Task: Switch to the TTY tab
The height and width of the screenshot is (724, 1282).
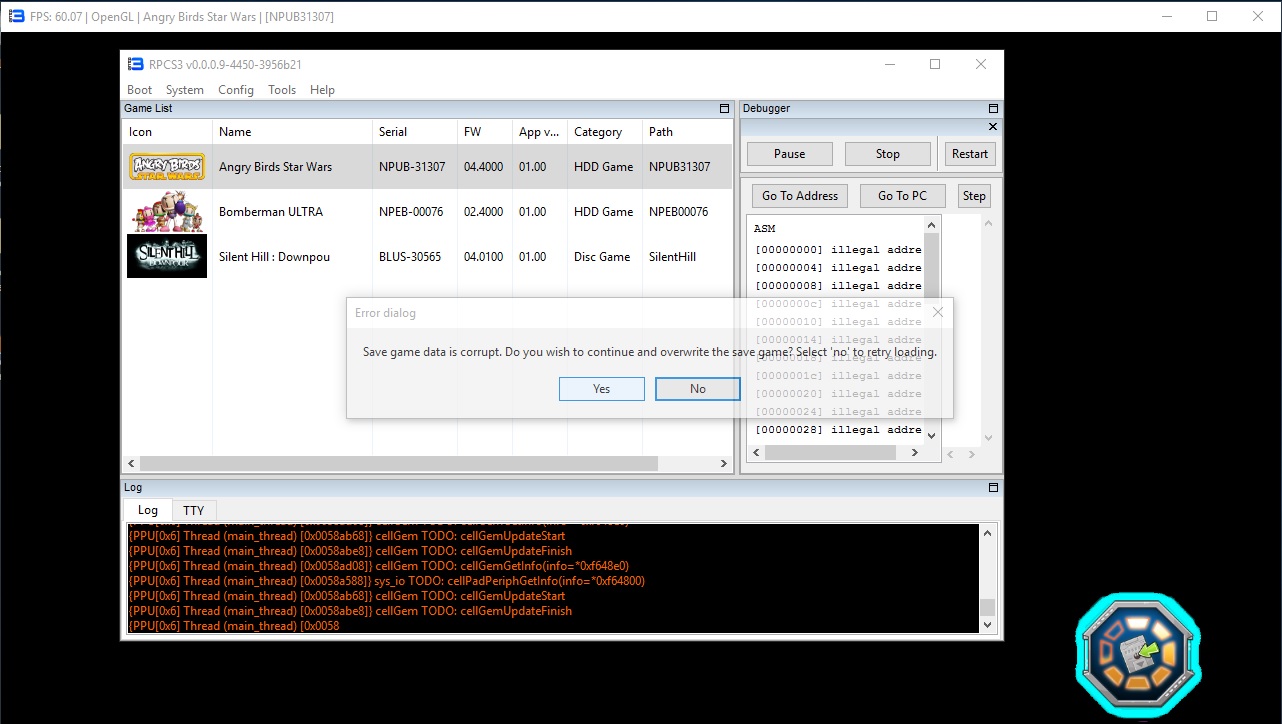Action: tap(193, 510)
